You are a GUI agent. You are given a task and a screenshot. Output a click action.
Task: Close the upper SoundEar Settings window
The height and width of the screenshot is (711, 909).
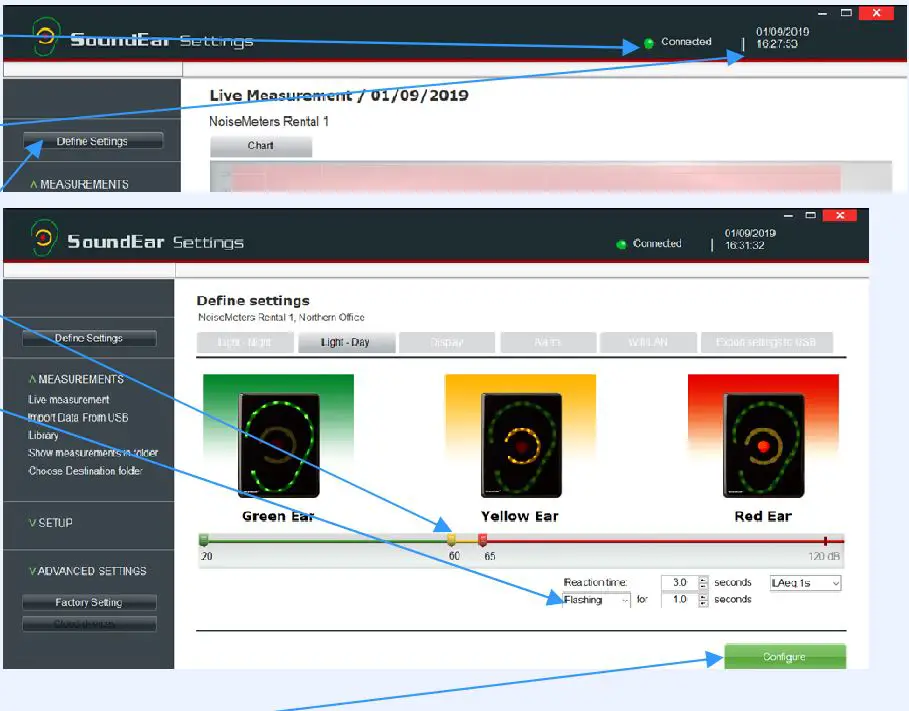(877, 13)
